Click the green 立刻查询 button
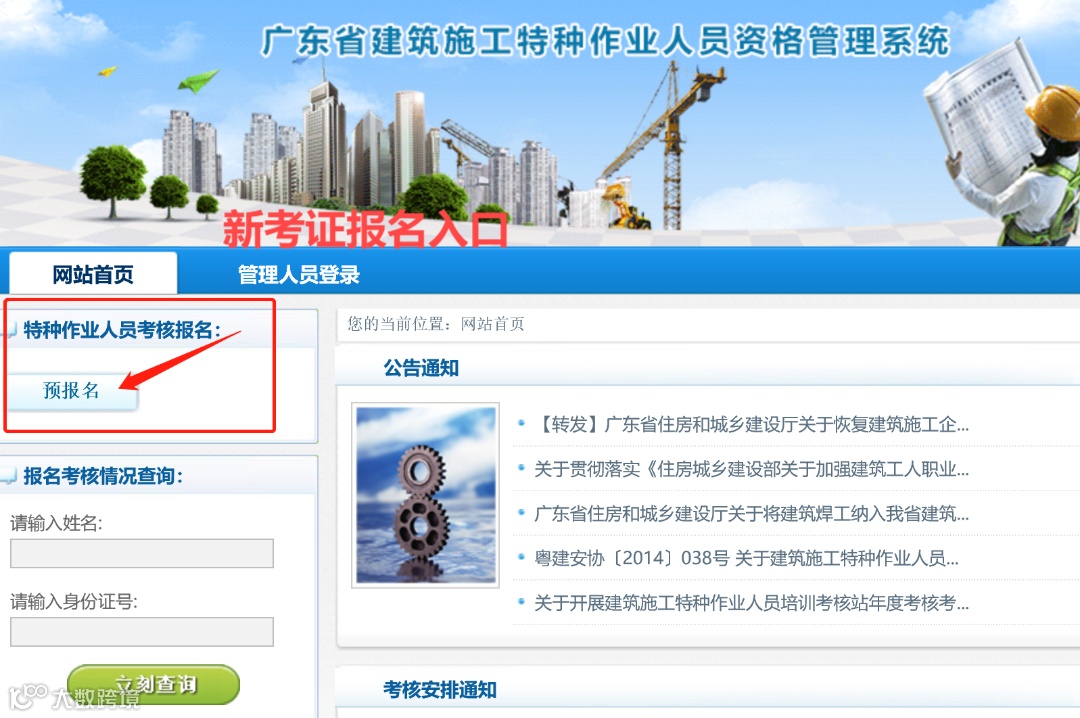Screen dimensions: 1080x718 [x=154, y=684]
